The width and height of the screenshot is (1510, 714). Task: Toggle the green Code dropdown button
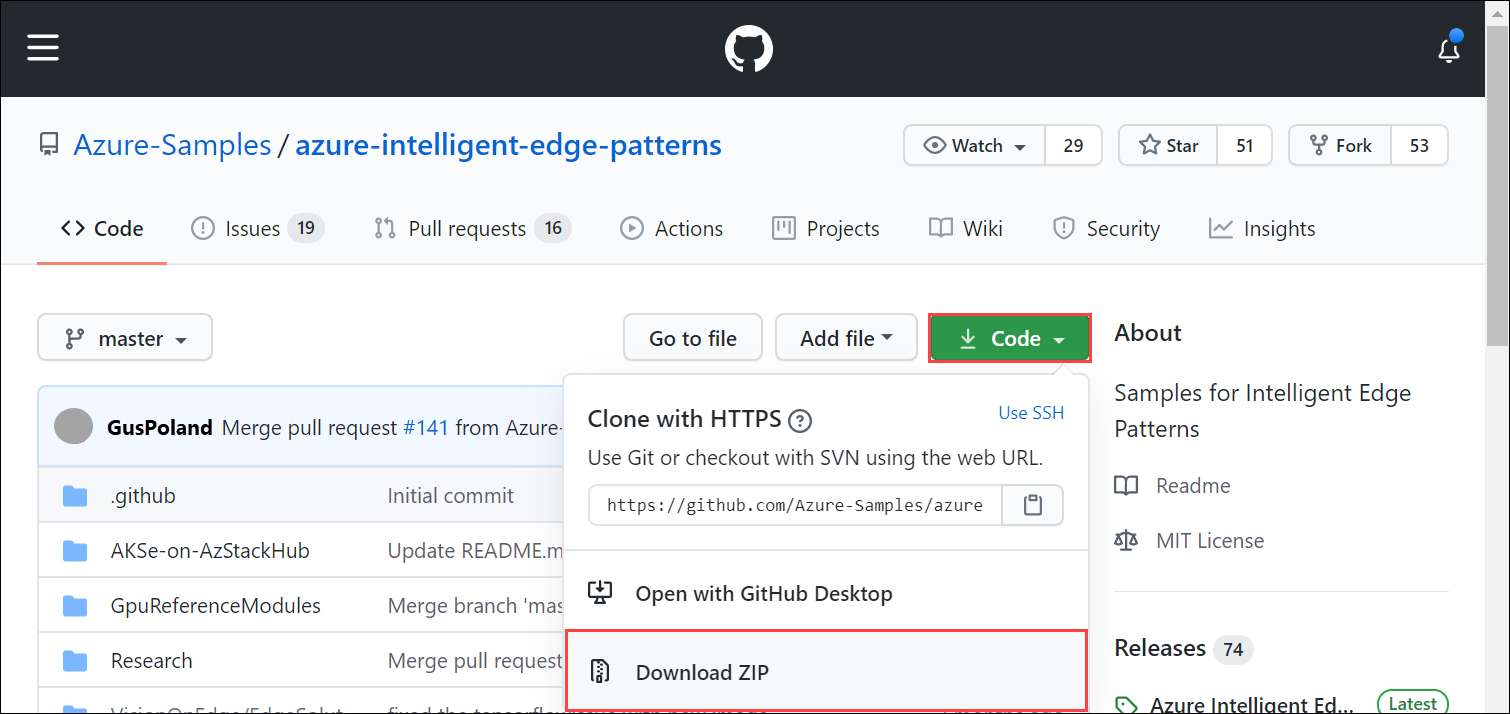click(x=1010, y=338)
